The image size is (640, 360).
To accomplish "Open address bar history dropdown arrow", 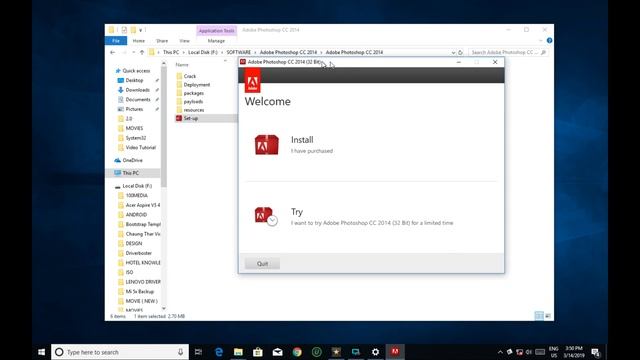I will point(453,52).
